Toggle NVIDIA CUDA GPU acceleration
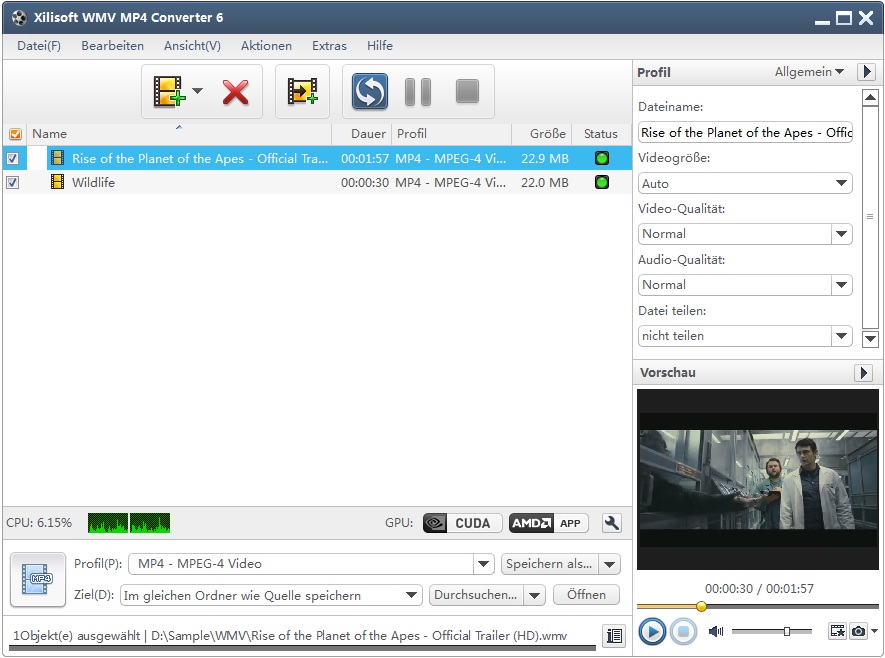 462,523
